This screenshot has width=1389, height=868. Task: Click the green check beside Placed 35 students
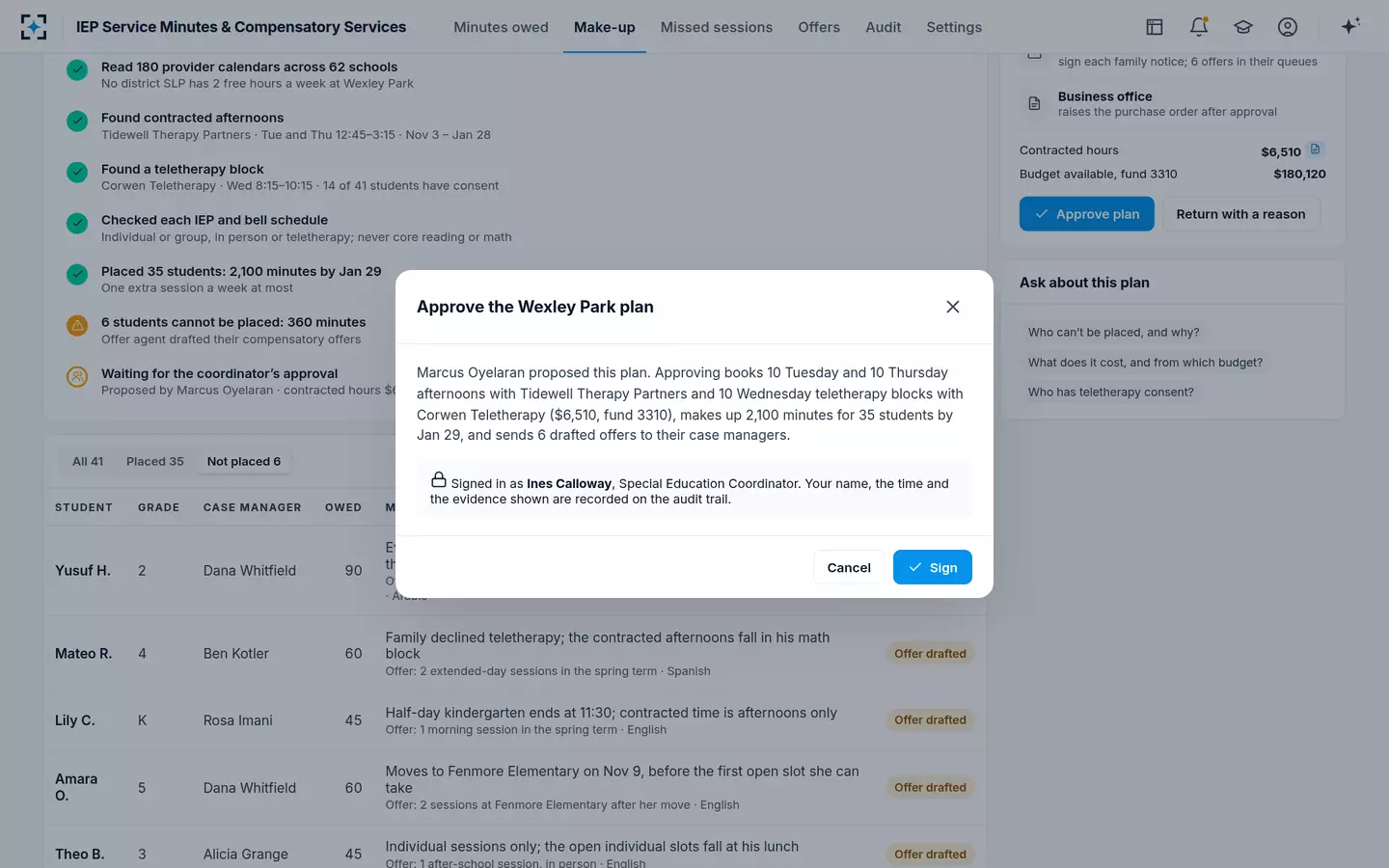[x=77, y=274]
